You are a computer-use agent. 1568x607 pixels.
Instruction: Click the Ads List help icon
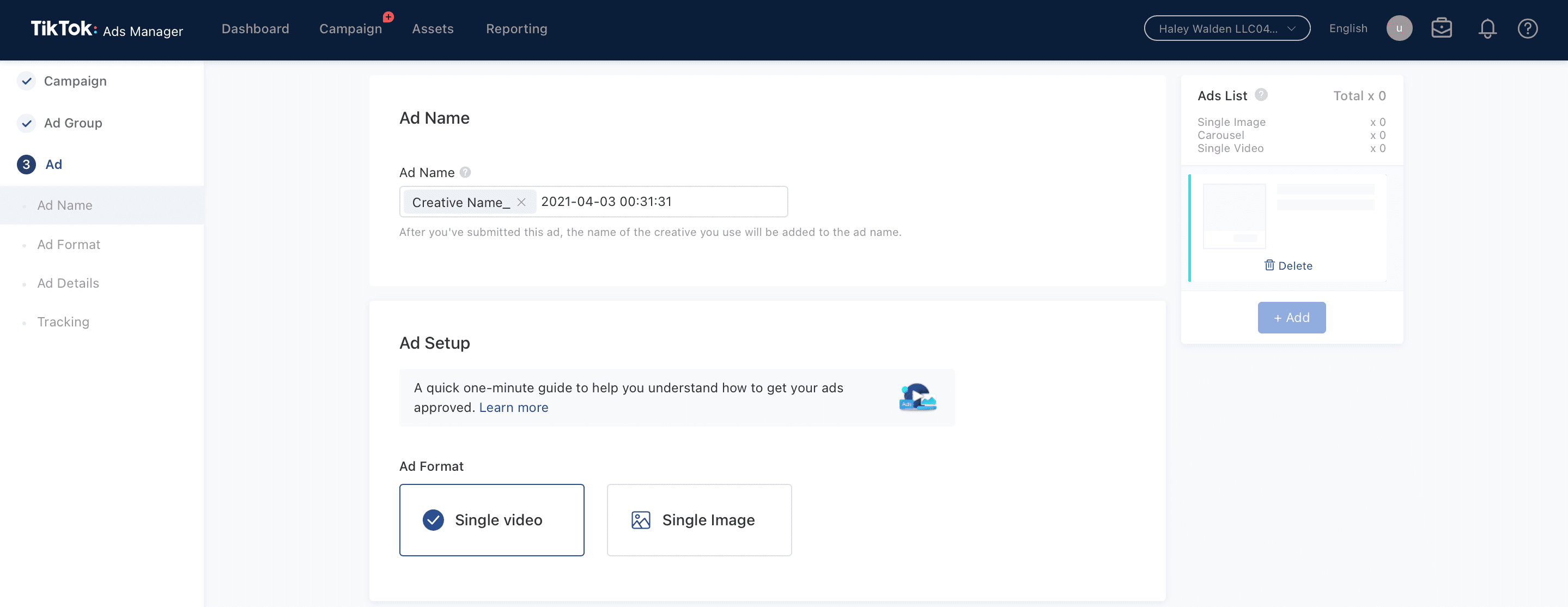[1261, 95]
